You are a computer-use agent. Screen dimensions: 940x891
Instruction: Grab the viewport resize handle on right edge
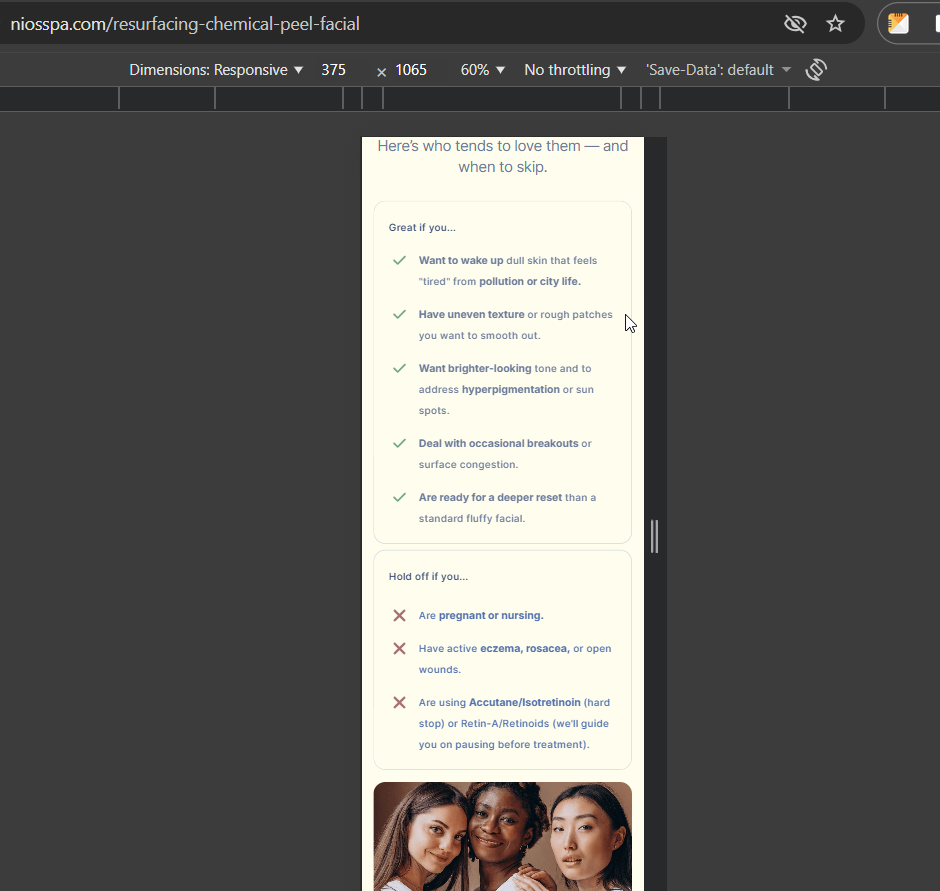pyautogui.click(x=655, y=536)
